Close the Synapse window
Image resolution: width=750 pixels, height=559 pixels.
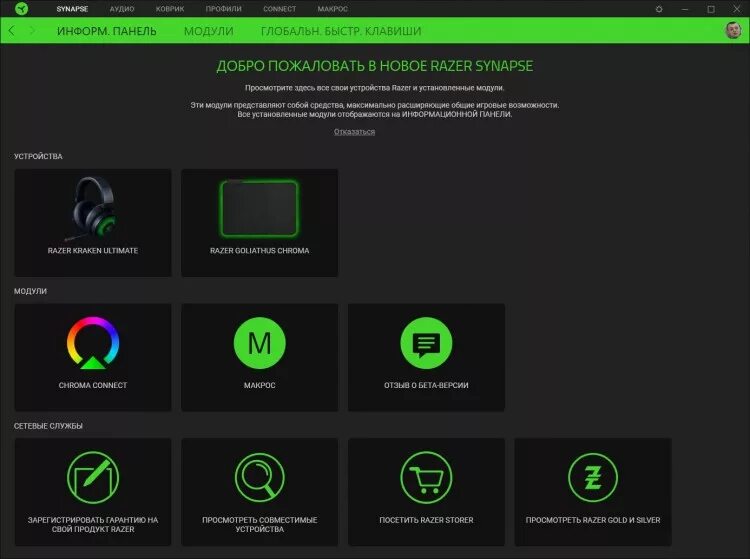(x=737, y=9)
